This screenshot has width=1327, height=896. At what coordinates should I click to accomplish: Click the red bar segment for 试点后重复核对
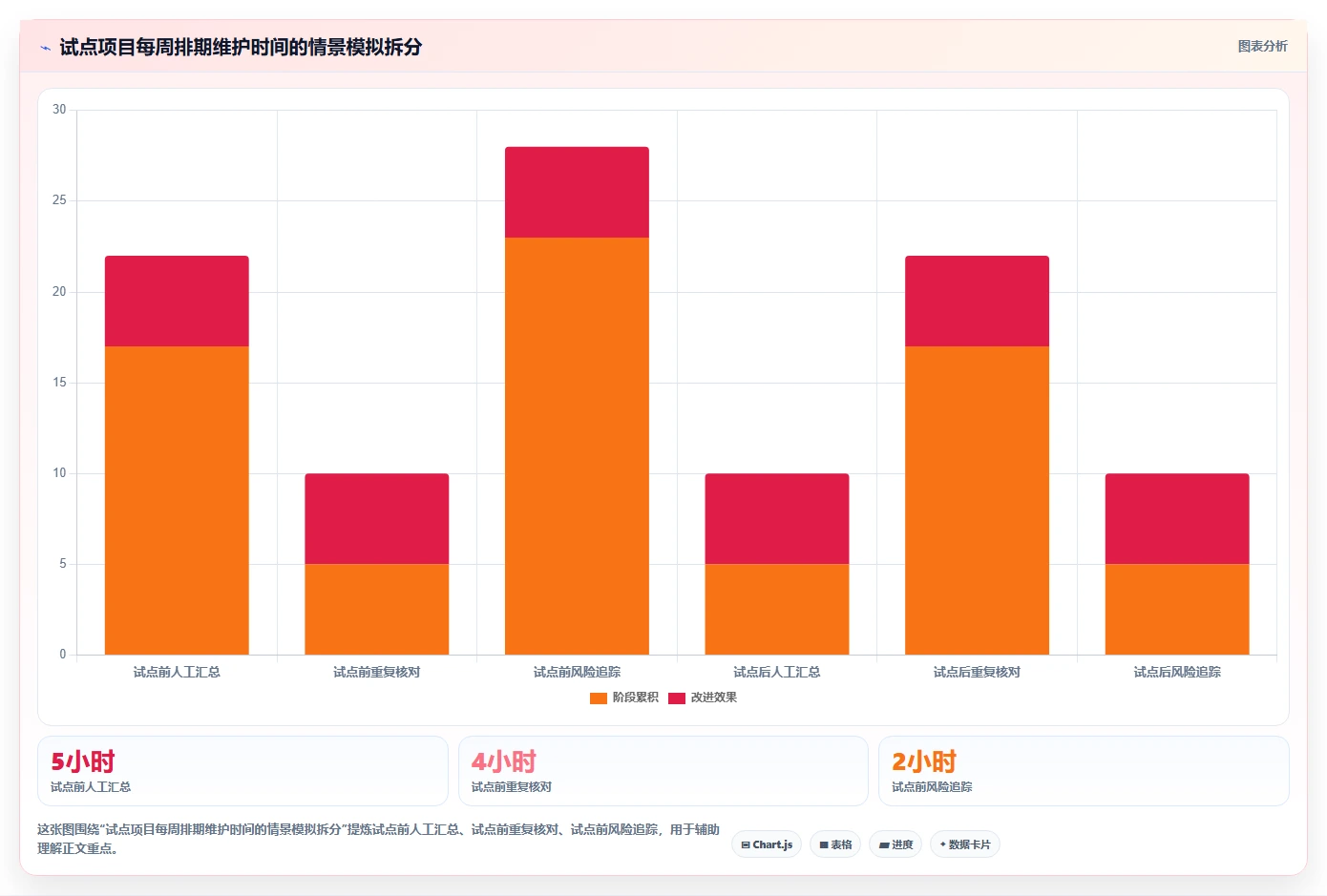(977, 301)
